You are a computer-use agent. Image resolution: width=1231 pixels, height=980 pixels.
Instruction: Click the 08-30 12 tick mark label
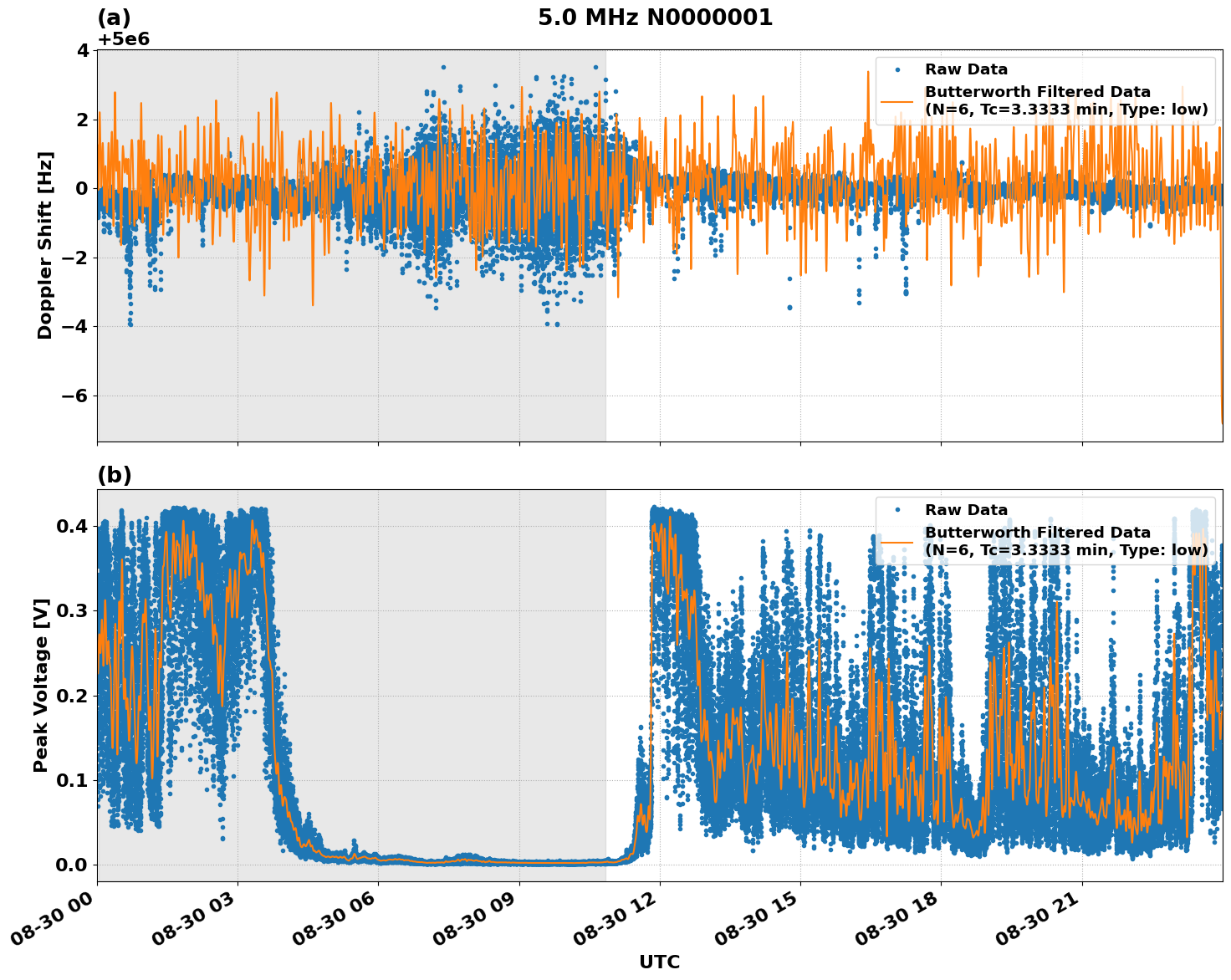[614, 920]
